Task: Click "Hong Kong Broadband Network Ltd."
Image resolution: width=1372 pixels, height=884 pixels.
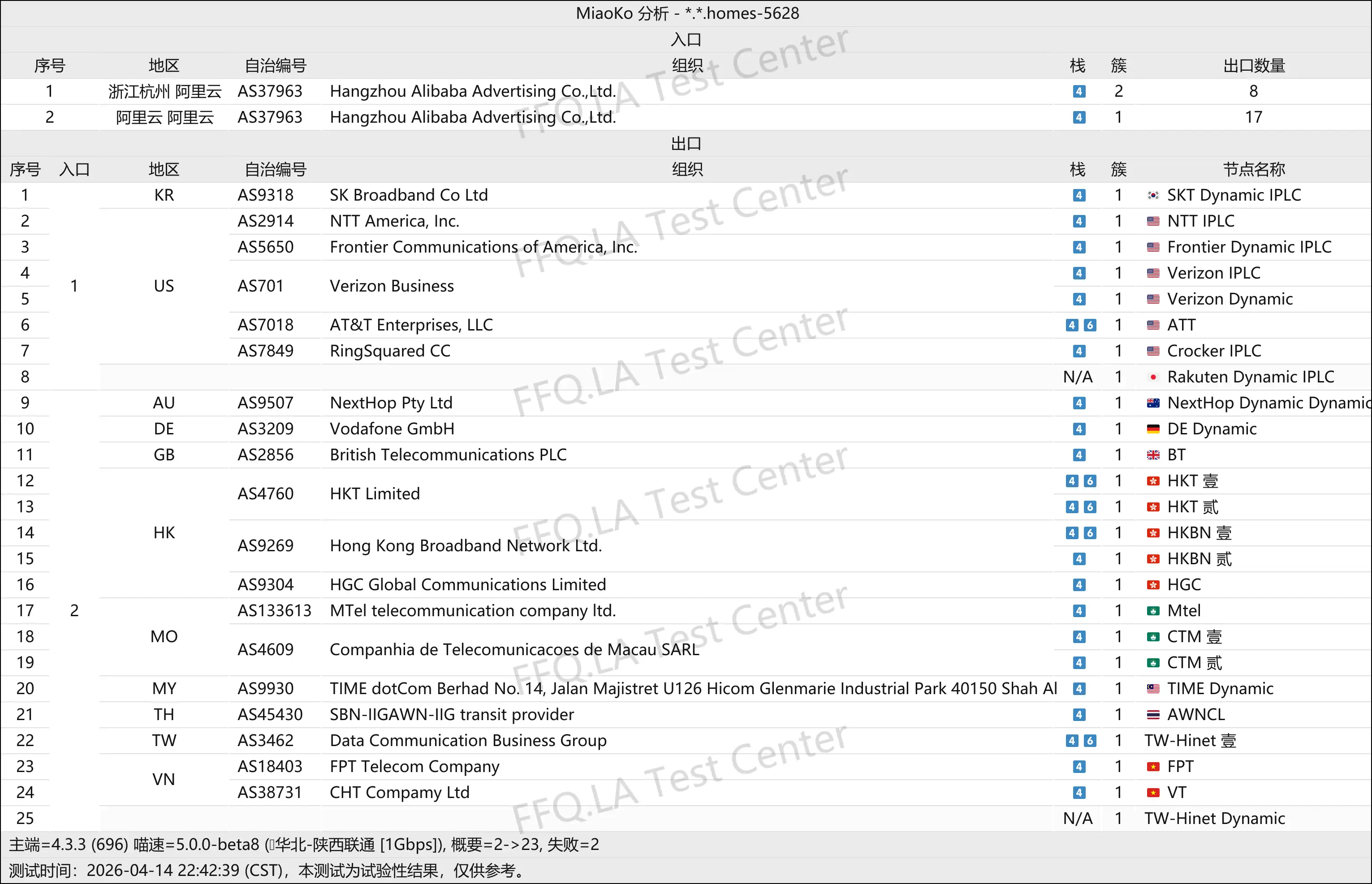Action: tap(466, 546)
